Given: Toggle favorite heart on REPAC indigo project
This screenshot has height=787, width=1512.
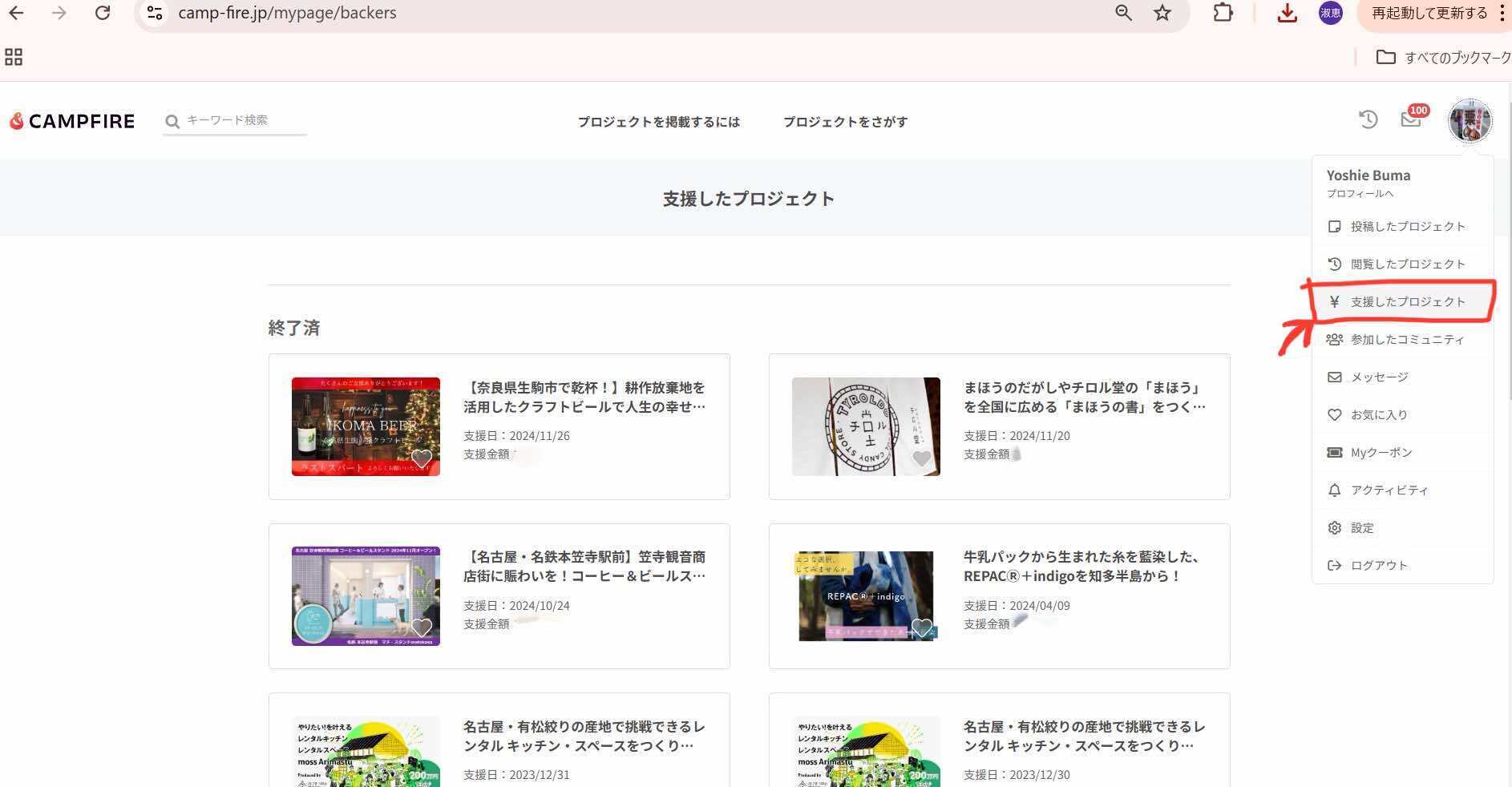Looking at the screenshot, I should pyautogui.click(x=922, y=628).
